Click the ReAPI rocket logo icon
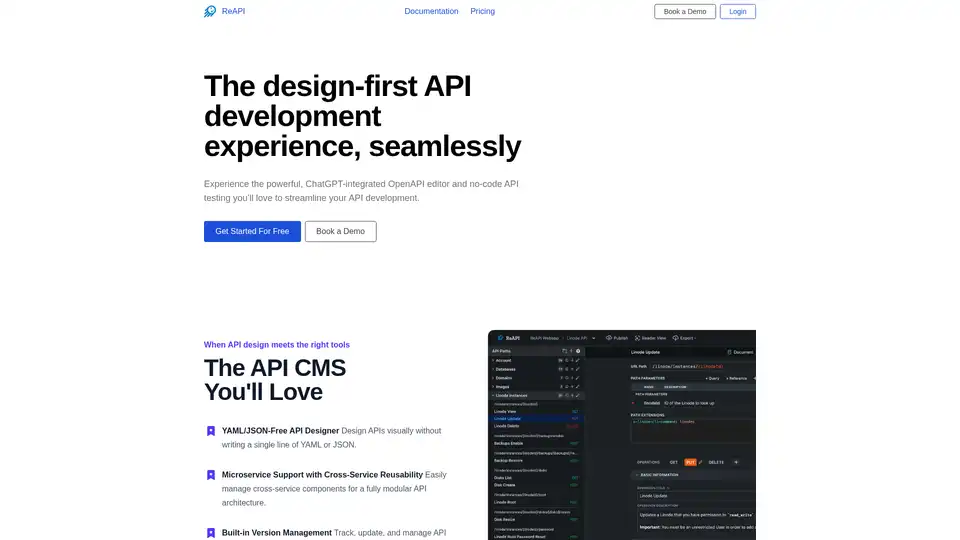 210,12
